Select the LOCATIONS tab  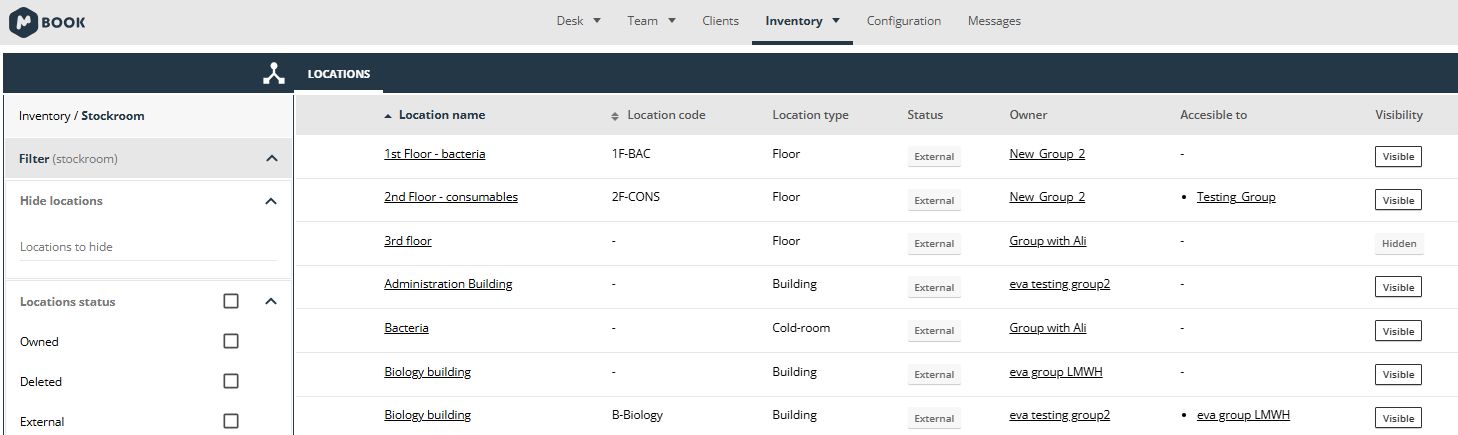pos(339,74)
